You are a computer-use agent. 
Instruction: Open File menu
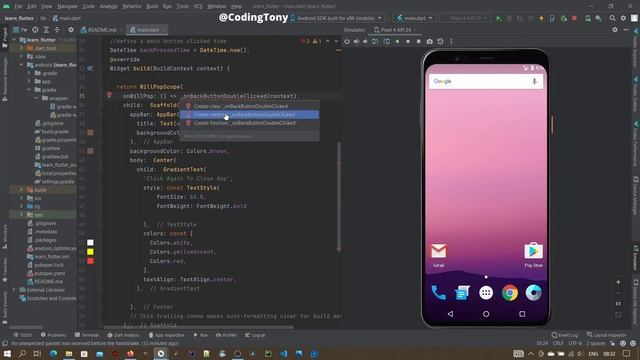coord(18,7)
